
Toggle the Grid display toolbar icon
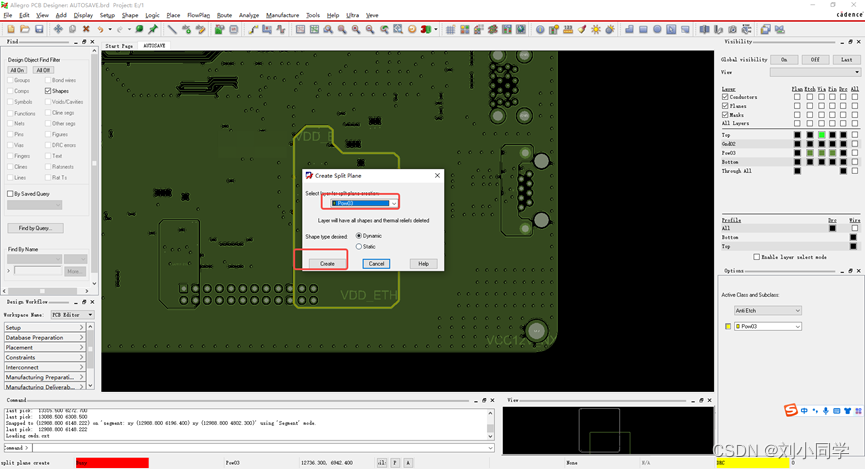click(x=451, y=29)
